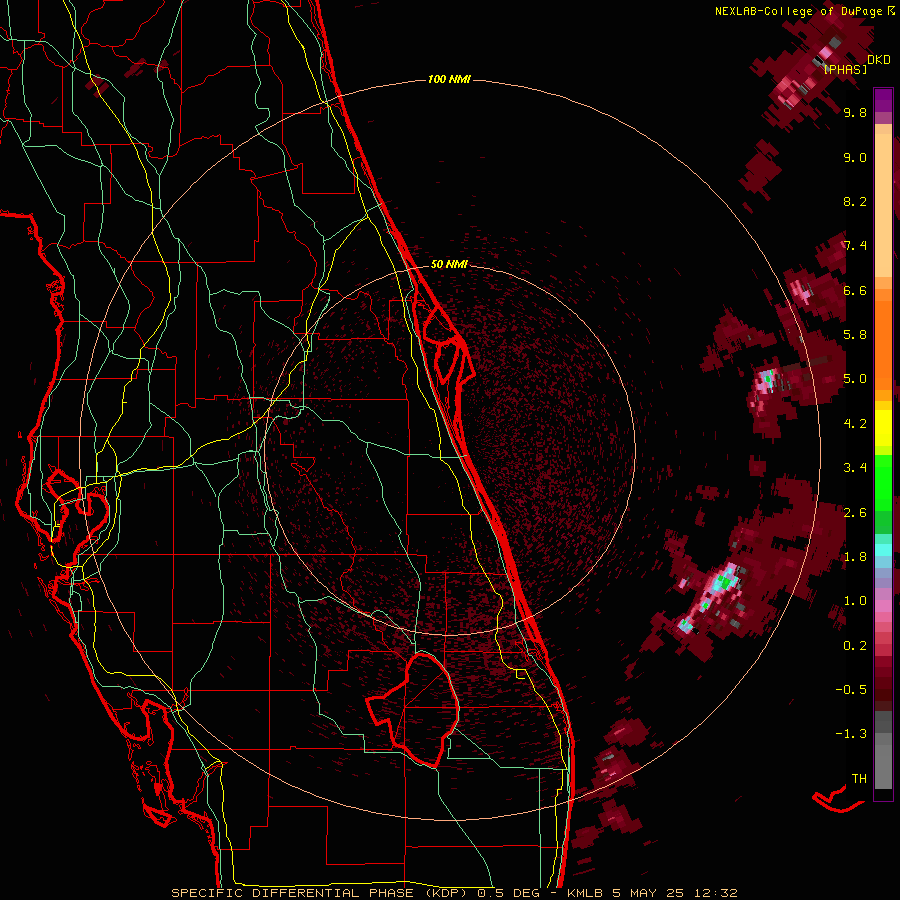Click the -1.3 value on color scale
Screen dimensions: 900x900
tap(851, 734)
